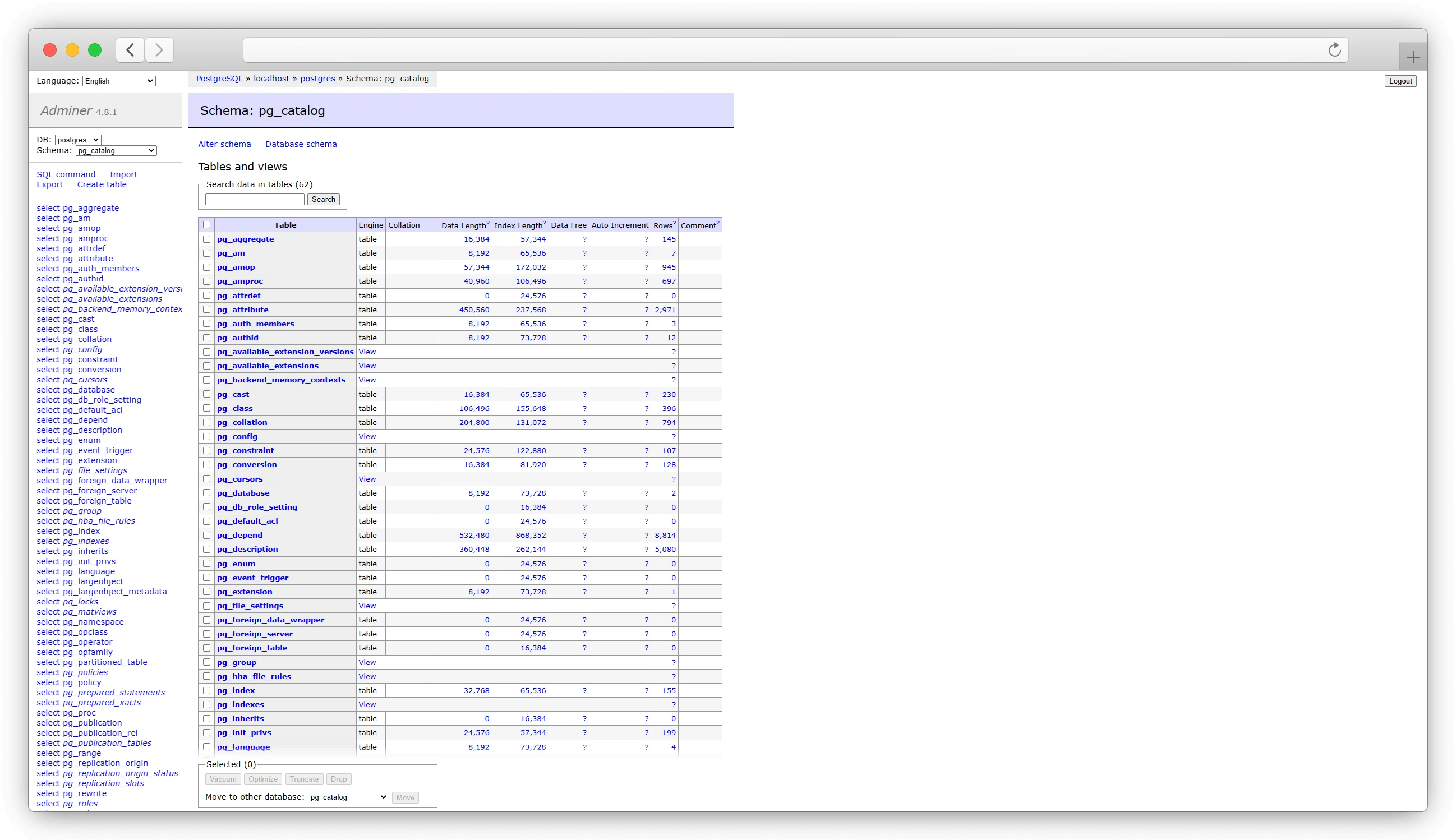Viewport: 1456px width, 840px height.
Task: Open the Language dropdown set to English
Action: [x=118, y=81]
